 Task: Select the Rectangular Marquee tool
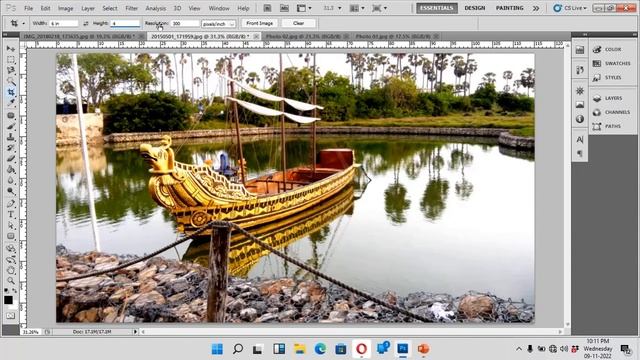pos(11,60)
